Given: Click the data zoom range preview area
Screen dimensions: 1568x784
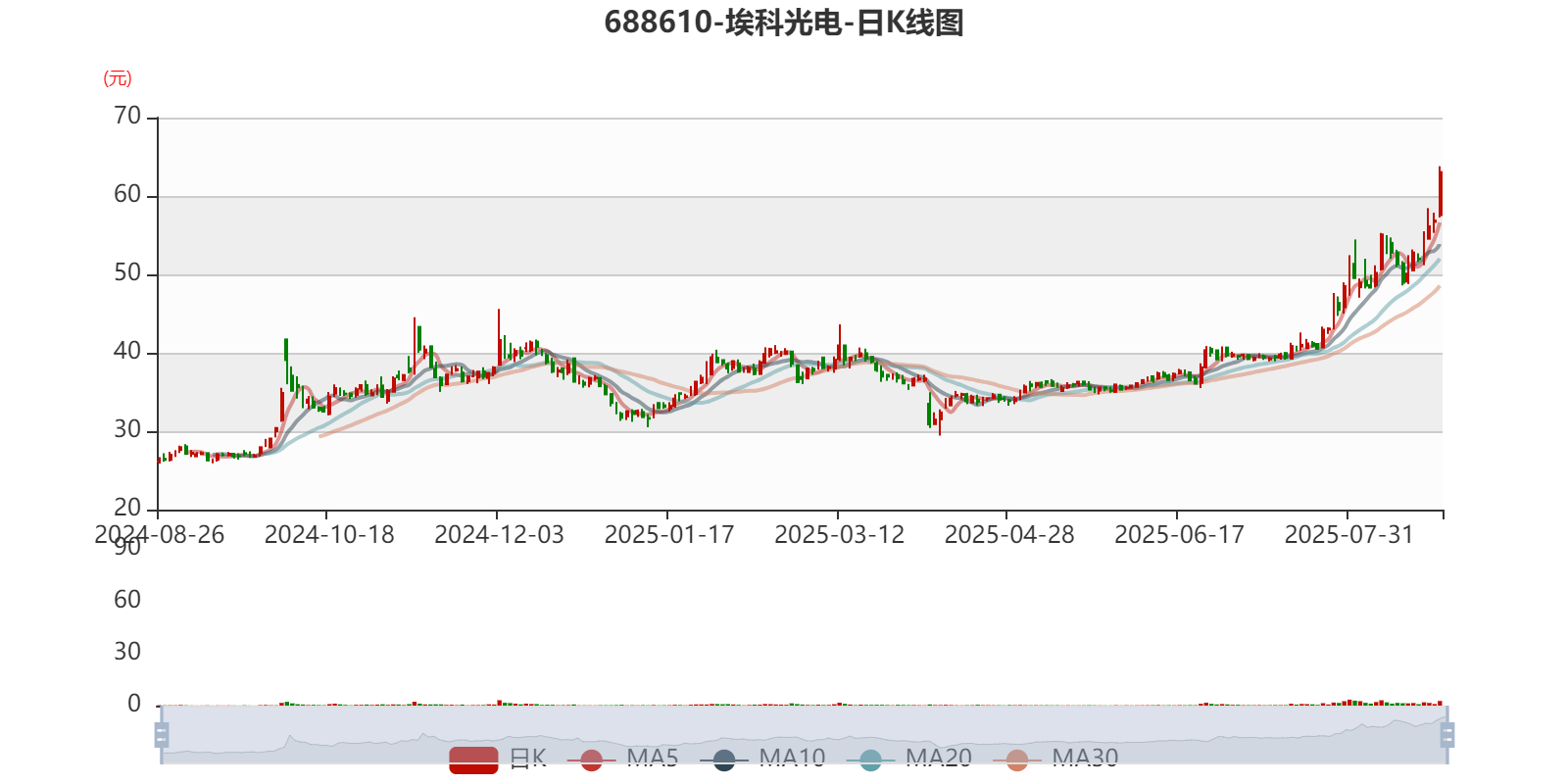Looking at the screenshot, I should point(804,735).
